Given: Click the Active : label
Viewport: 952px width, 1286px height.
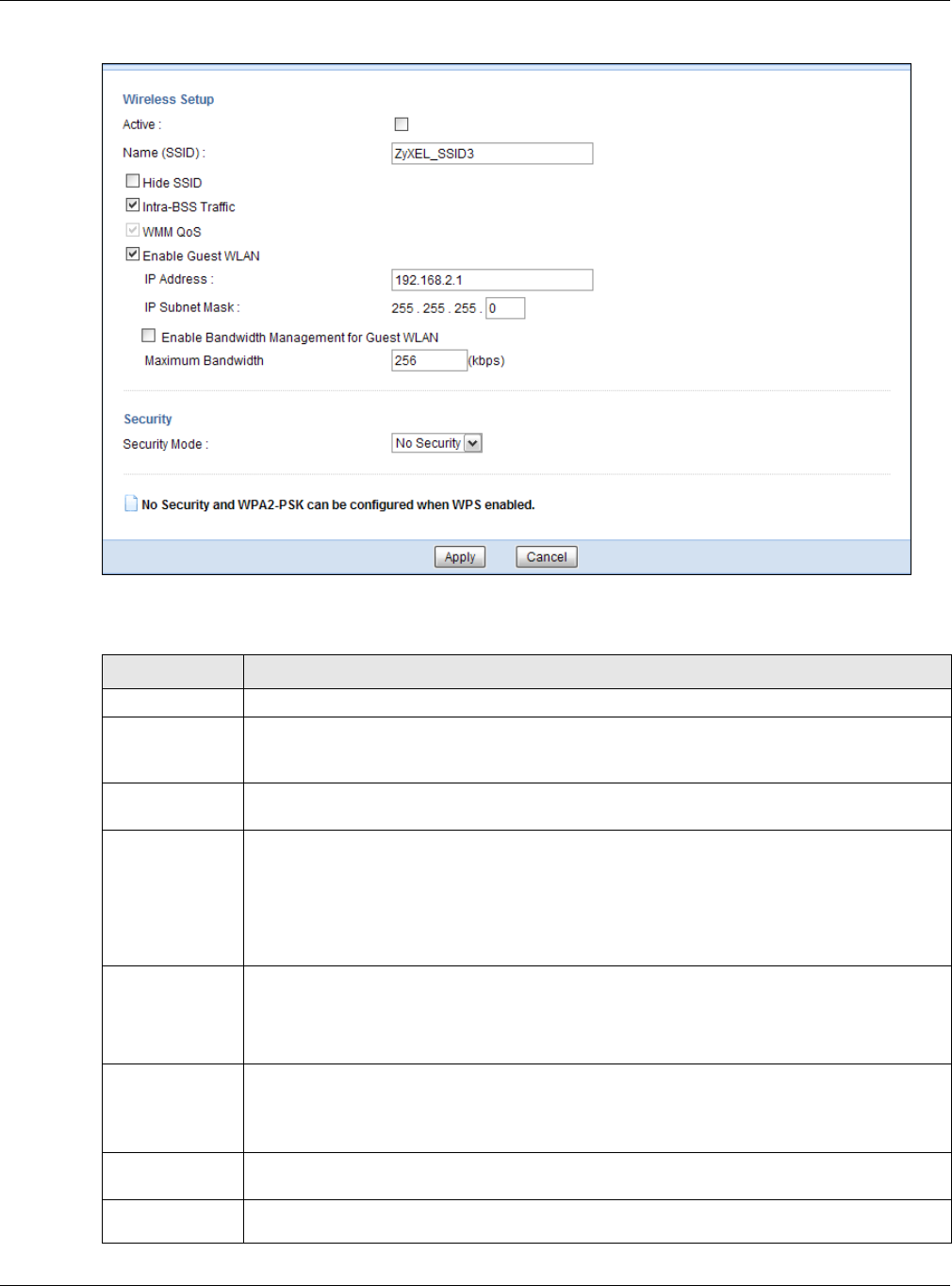Looking at the screenshot, I should tap(142, 124).
